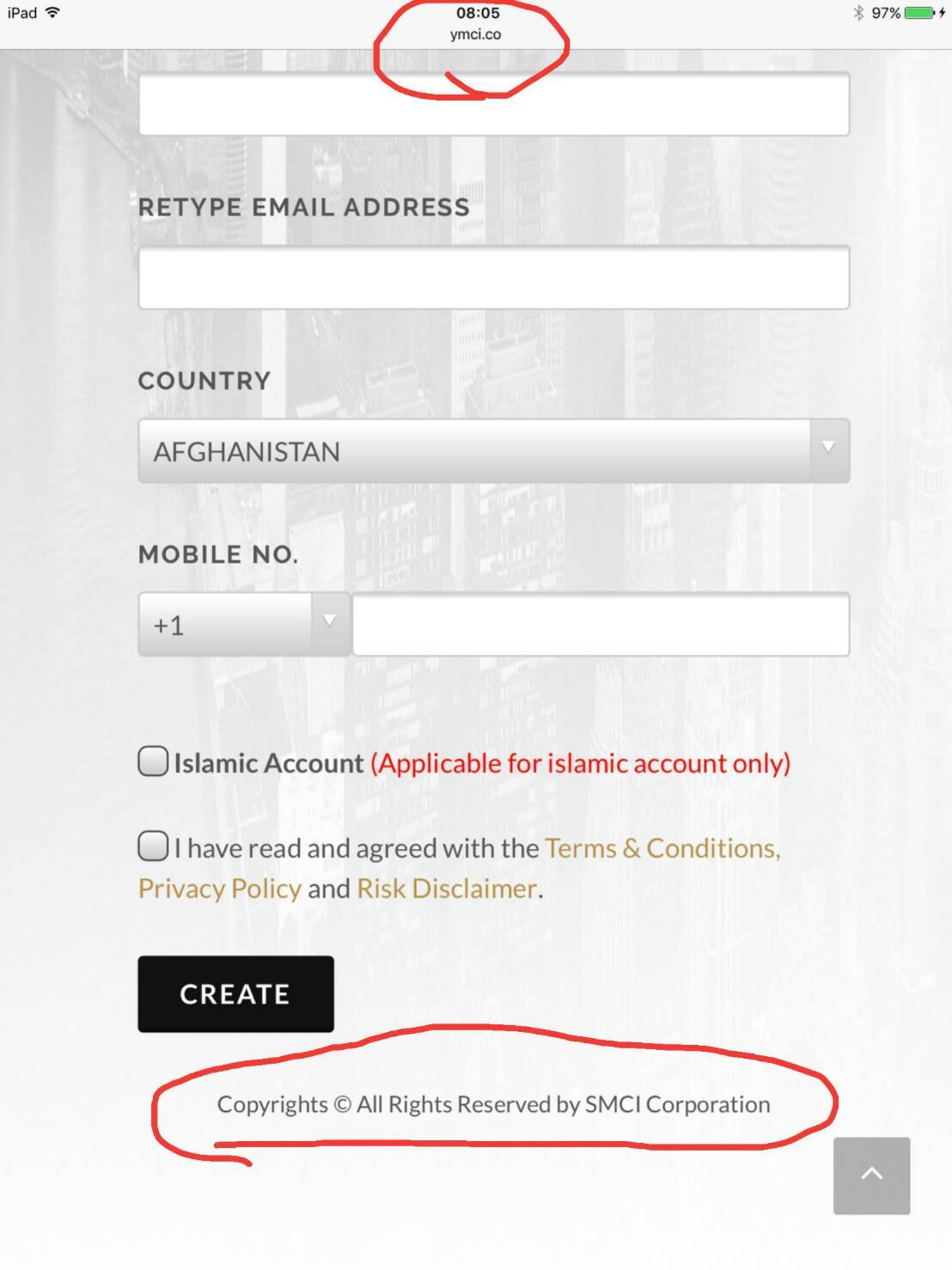Image resolution: width=952 pixels, height=1270 pixels.
Task: Click the arrow beside +1 code
Action: (x=329, y=621)
